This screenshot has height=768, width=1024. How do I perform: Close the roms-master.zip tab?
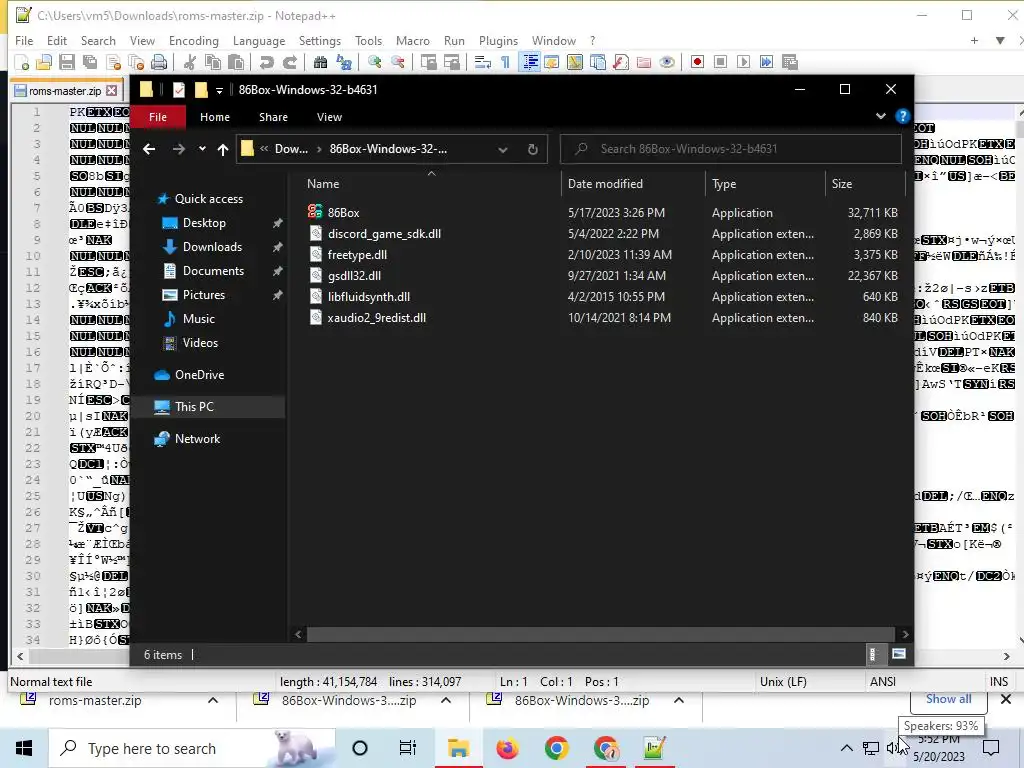[x=112, y=91]
